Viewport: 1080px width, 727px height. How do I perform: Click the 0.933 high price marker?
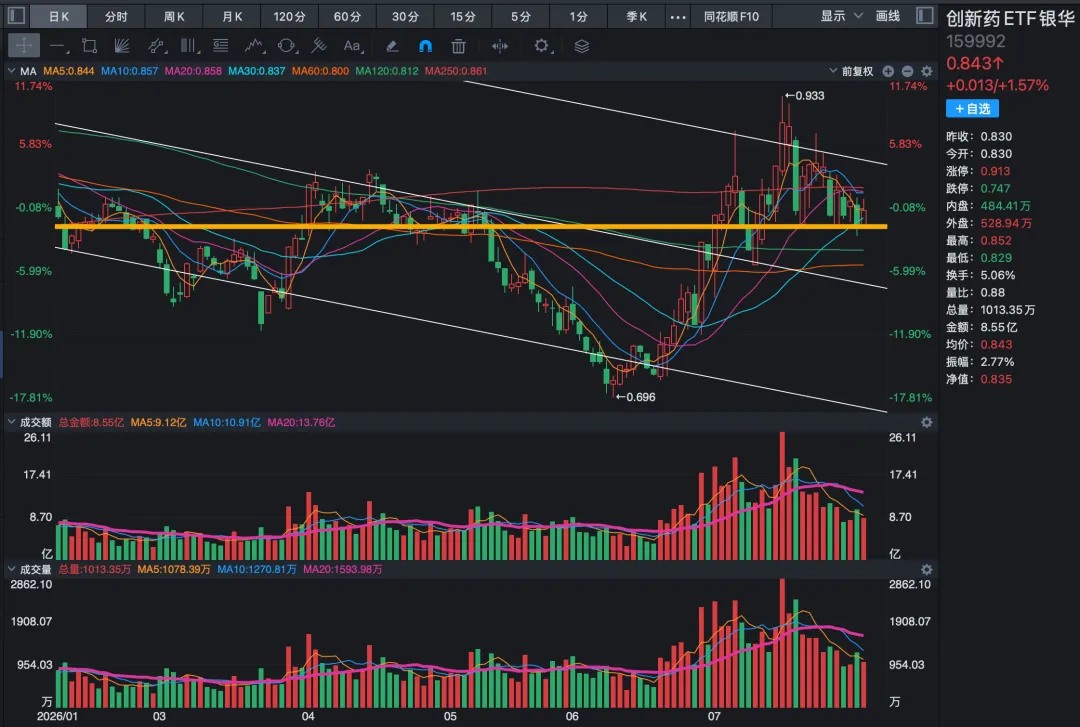(804, 96)
